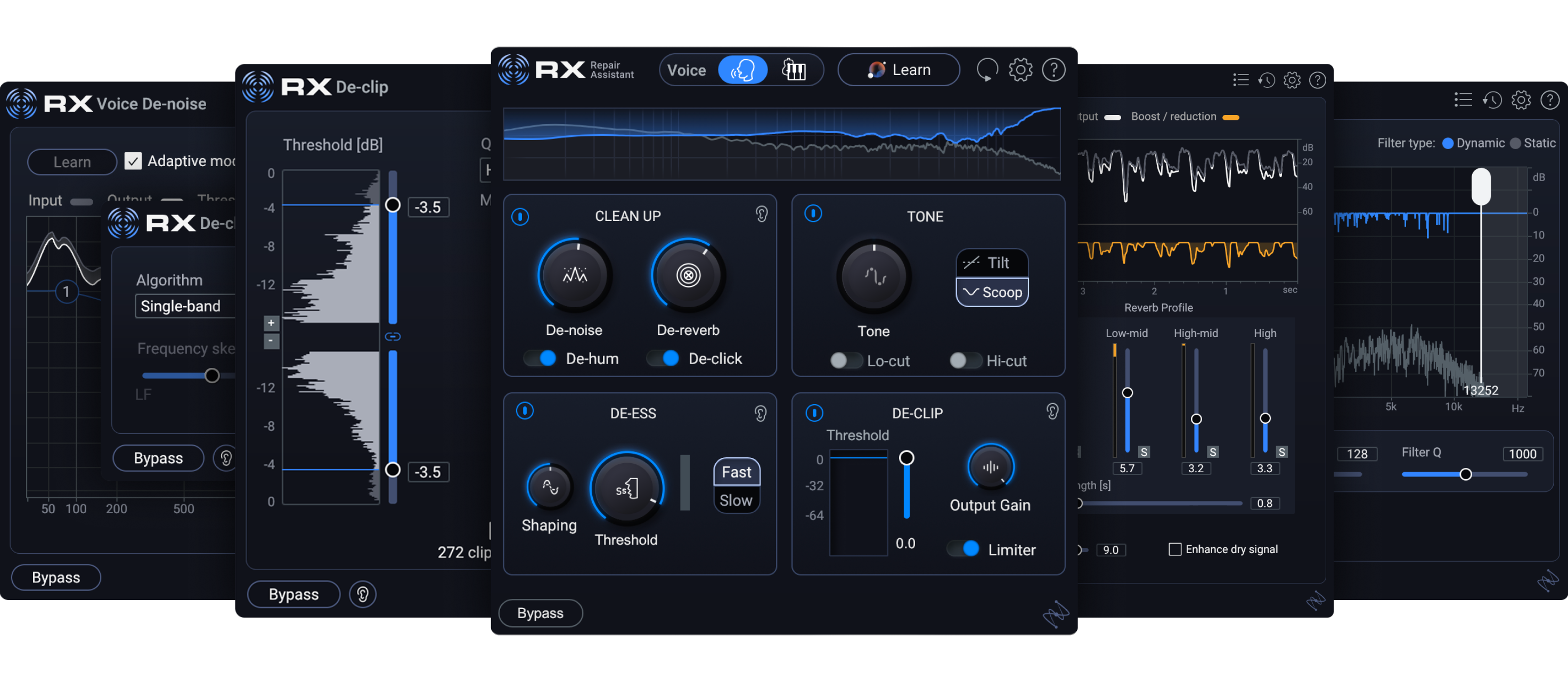This screenshot has width=1568, height=682.
Task: Click the De-ess Threshold knob
Action: (x=627, y=489)
